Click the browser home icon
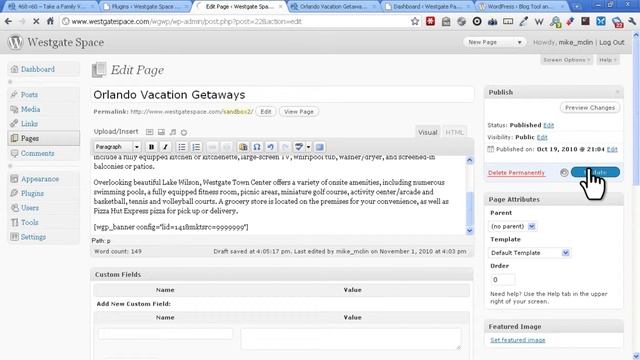640x360 pixels. point(50,21)
